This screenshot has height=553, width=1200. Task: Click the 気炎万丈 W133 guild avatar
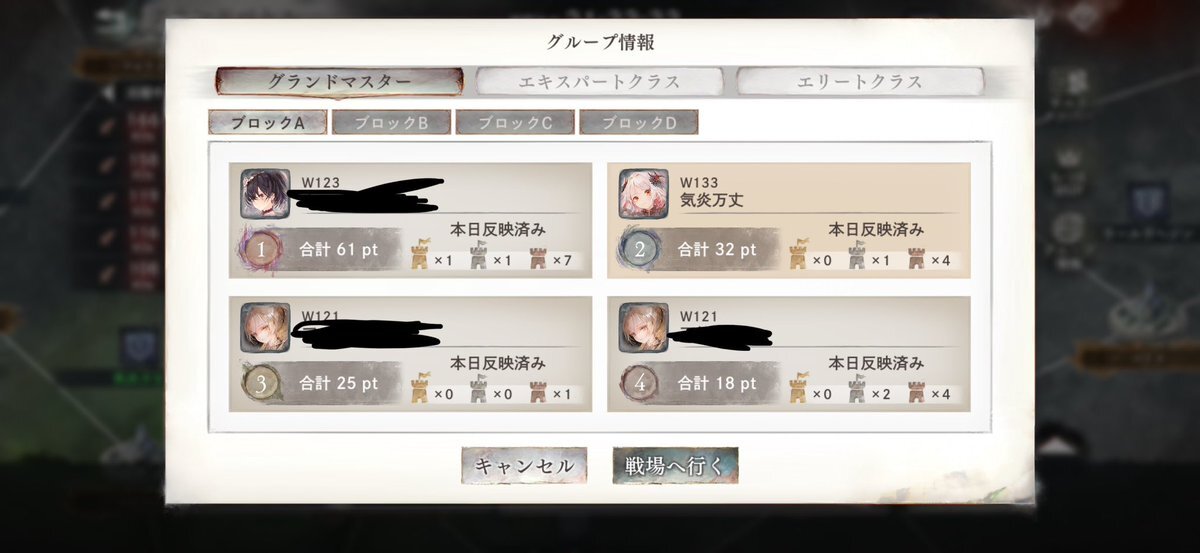click(x=643, y=194)
